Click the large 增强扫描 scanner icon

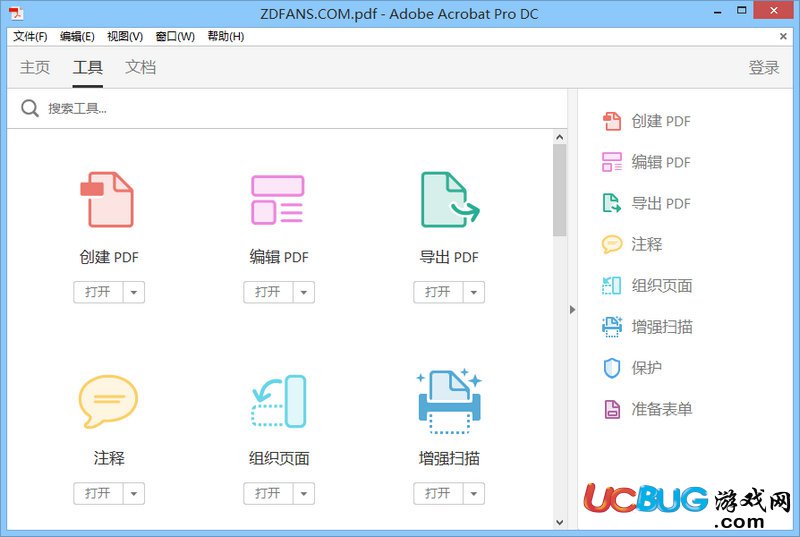[x=449, y=401]
